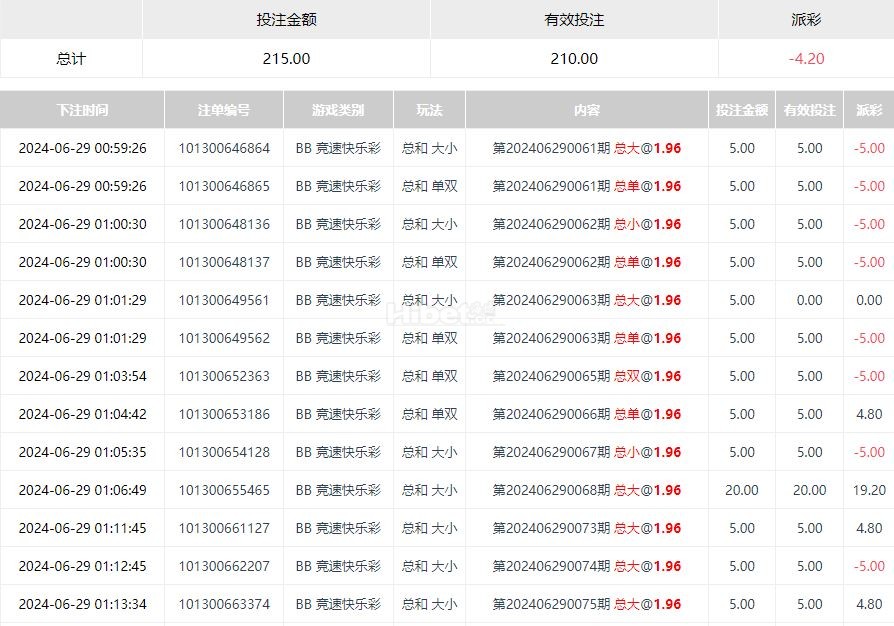Viewport: 894px width, 626px height.
Task: Click the bet time 2024-06-29 01:04:42
Action: coord(83,414)
